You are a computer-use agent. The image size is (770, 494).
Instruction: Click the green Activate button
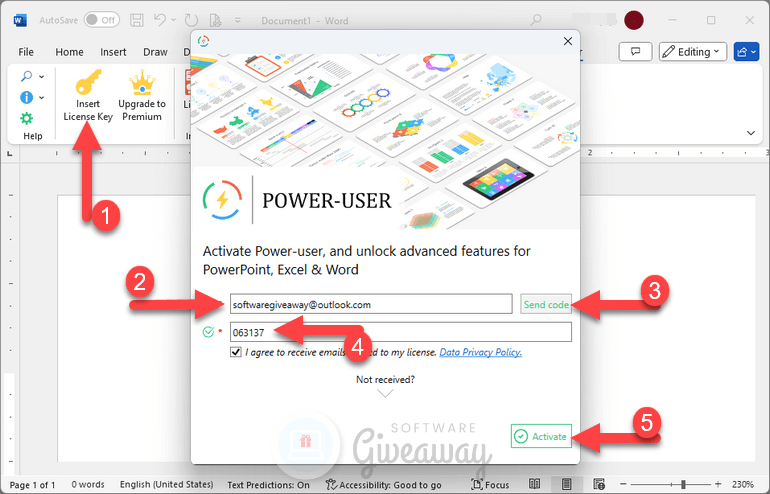point(541,436)
